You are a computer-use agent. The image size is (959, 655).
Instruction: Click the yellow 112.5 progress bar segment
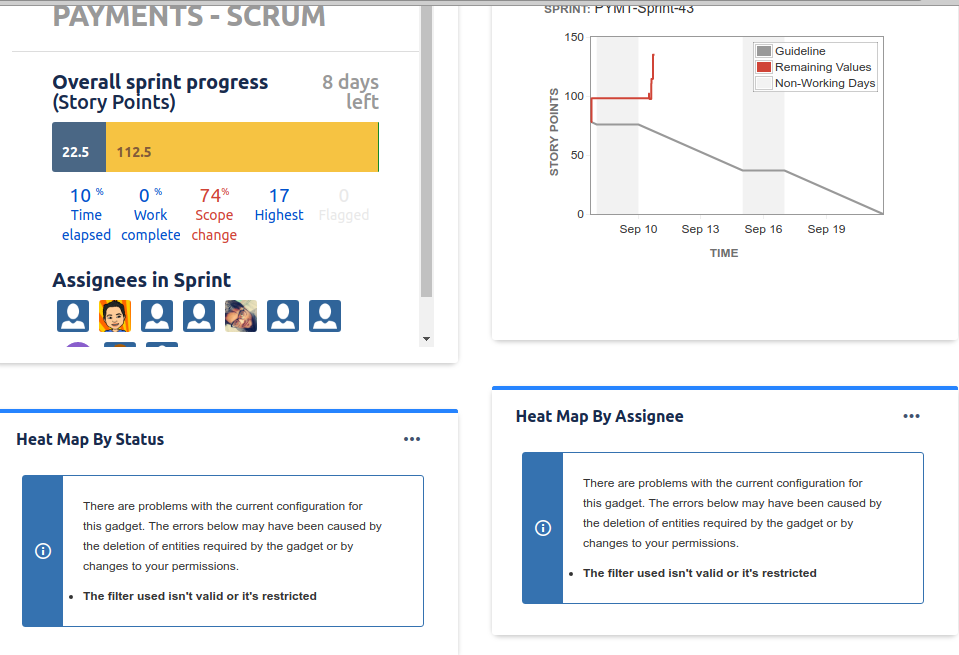[242, 147]
